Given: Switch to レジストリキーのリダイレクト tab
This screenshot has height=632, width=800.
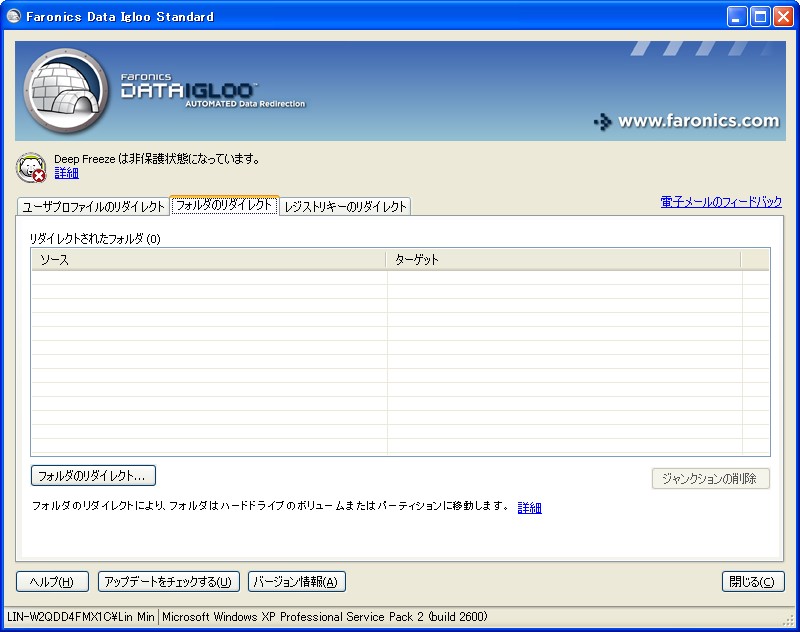Looking at the screenshot, I should 345,207.
